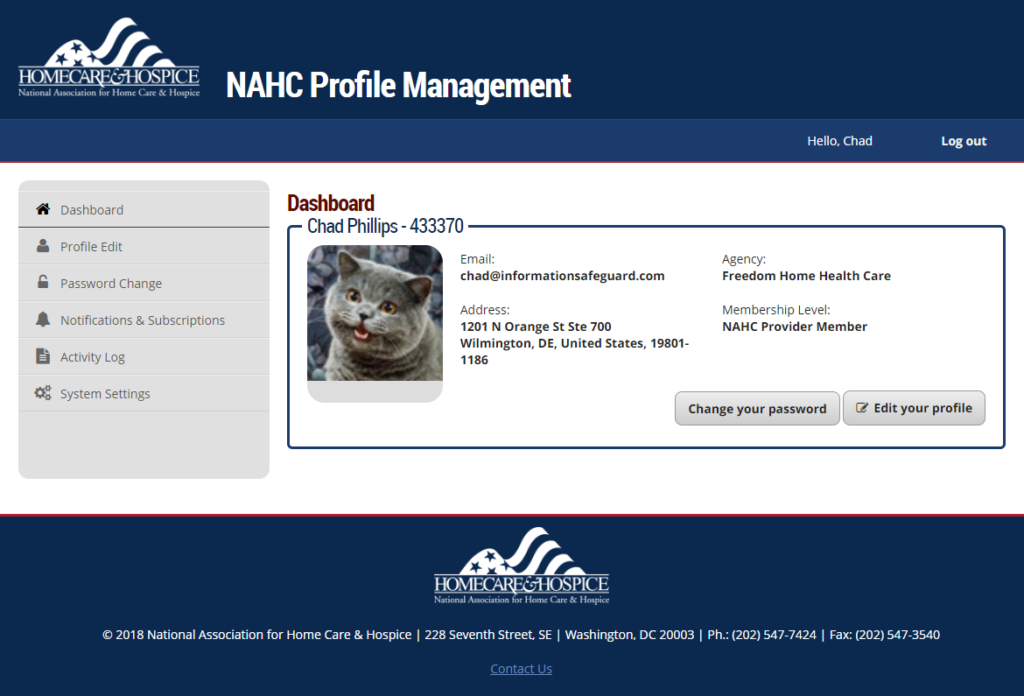The height and width of the screenshot is (696, 1024).
Task: Click the pencil icon on Edit your profile
Action: click(862, 409)
